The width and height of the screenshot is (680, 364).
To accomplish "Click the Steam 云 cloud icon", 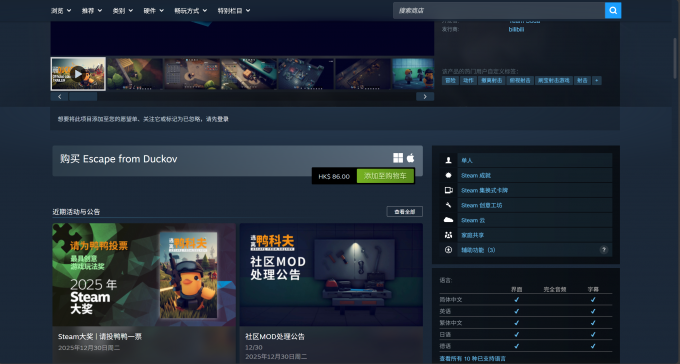I will [448, 220].
